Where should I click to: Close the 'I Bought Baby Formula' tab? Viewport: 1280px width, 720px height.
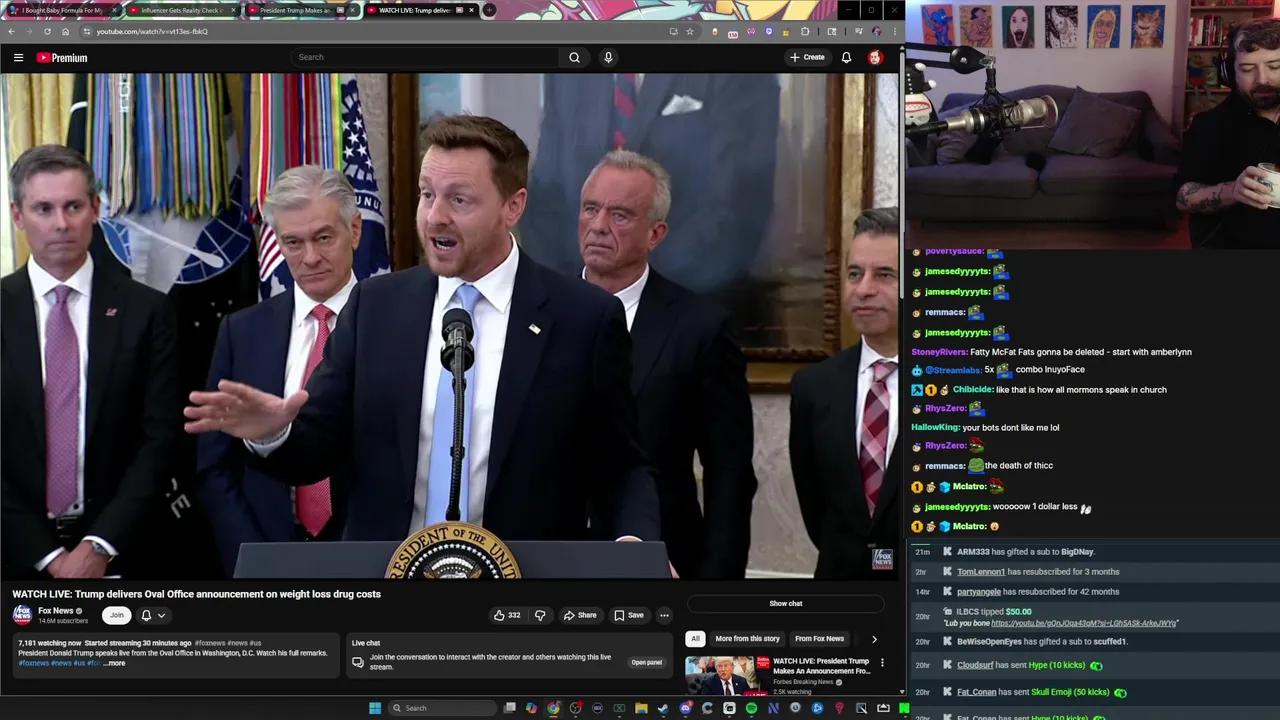click(114, 10)
